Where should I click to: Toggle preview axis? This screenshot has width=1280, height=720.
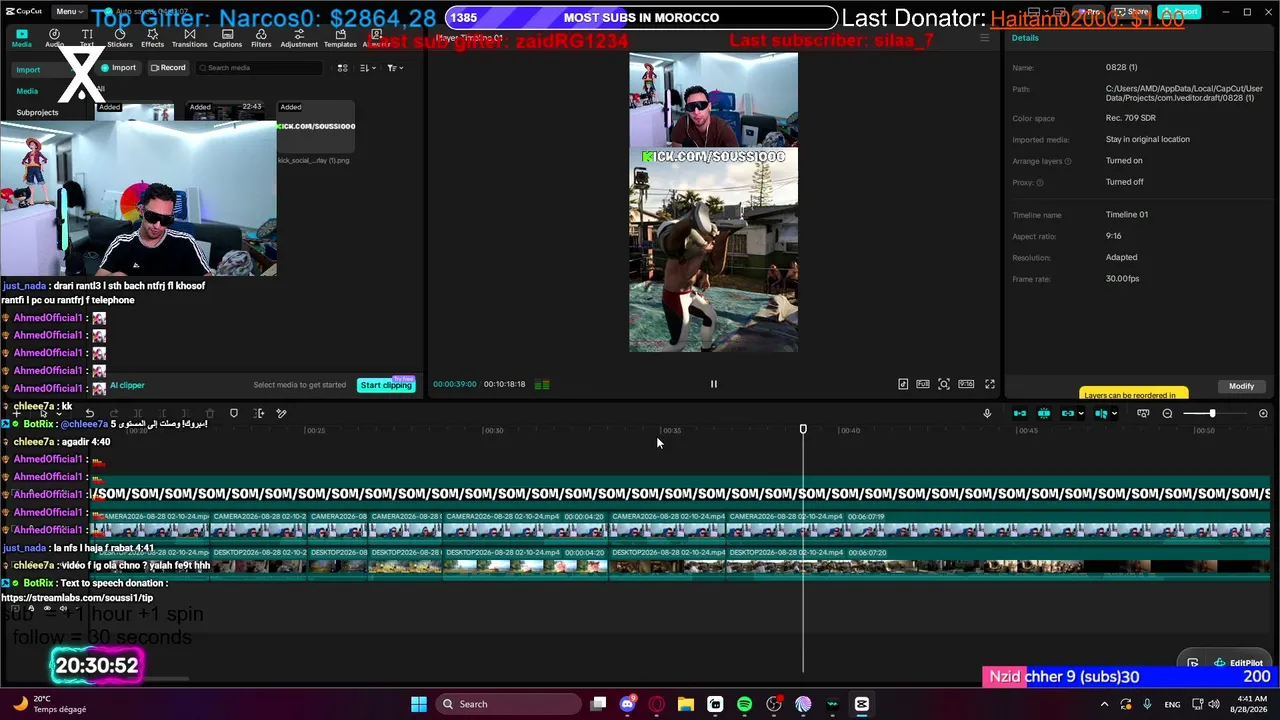click(x=1101, y=413)
